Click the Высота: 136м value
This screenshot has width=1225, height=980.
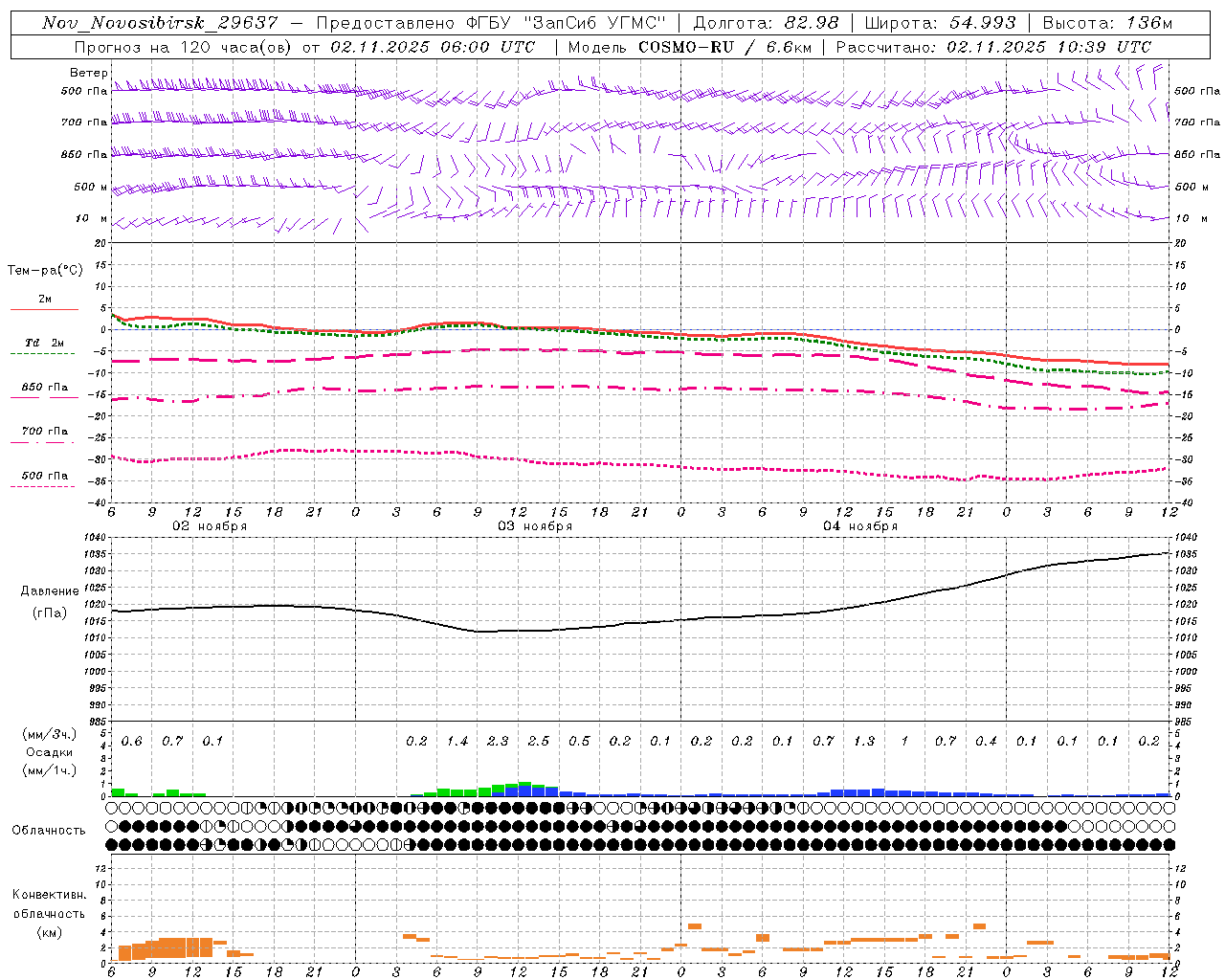pyautogui.click(x=1107, y=23)
